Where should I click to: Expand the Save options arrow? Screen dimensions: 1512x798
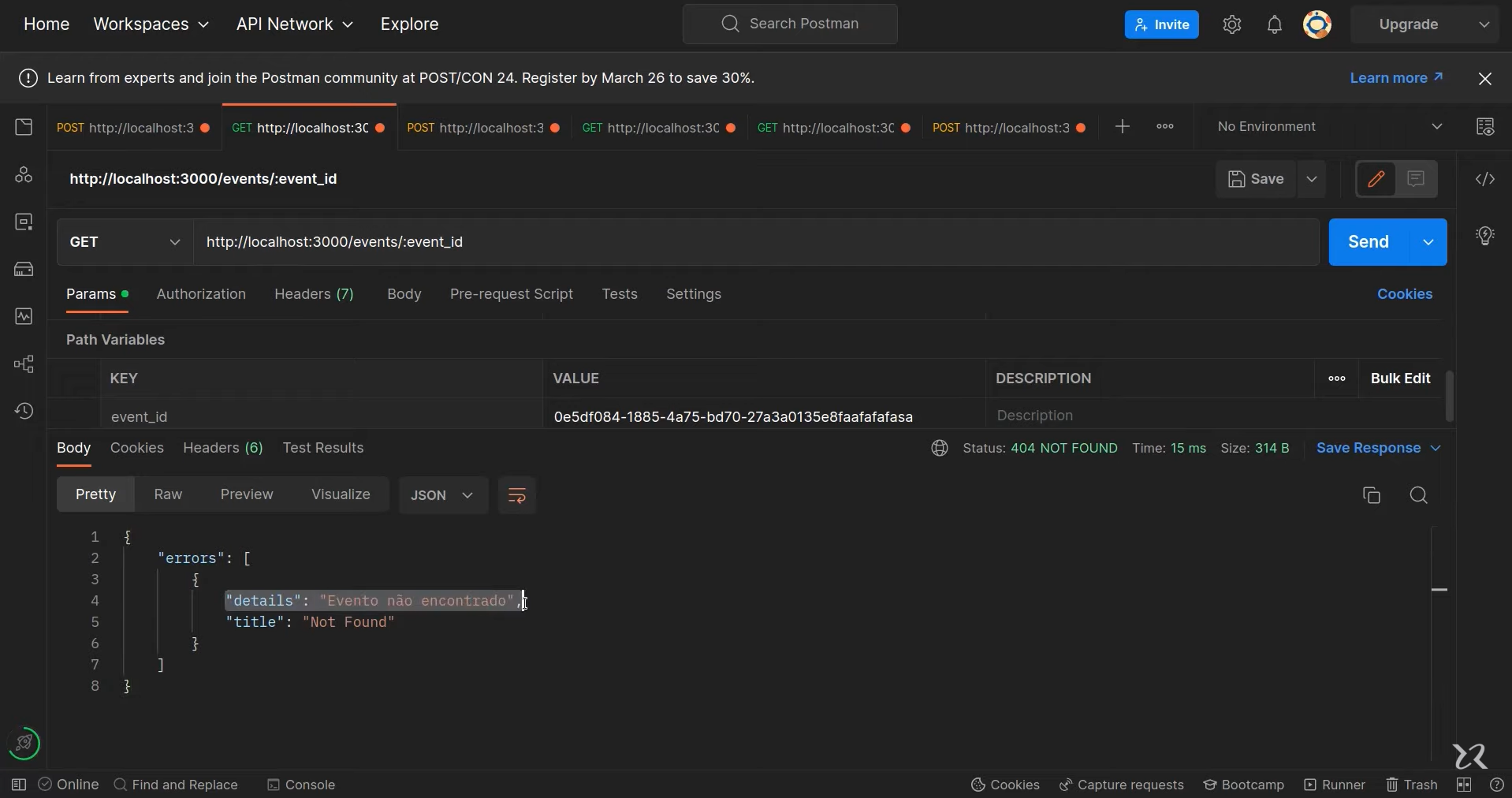pos(1312,179)
